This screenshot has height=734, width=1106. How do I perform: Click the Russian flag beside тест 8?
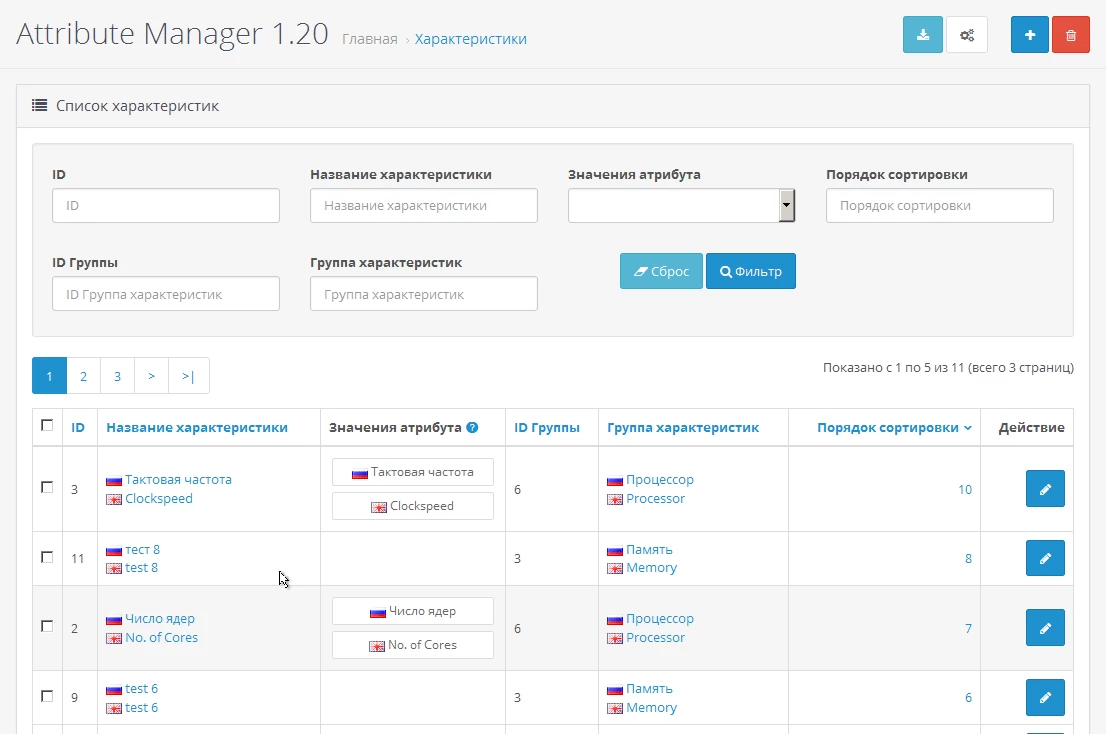click(114, 551)
